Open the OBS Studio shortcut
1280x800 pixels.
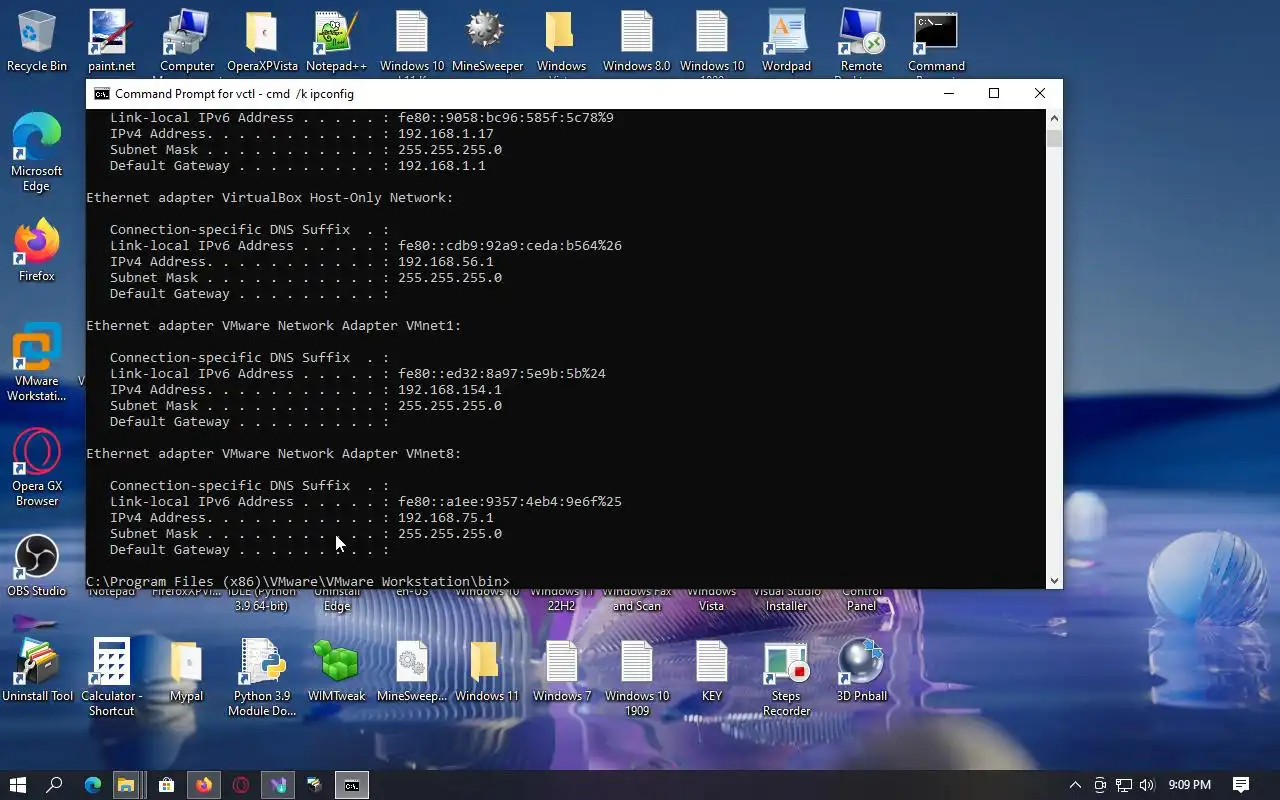37,565
